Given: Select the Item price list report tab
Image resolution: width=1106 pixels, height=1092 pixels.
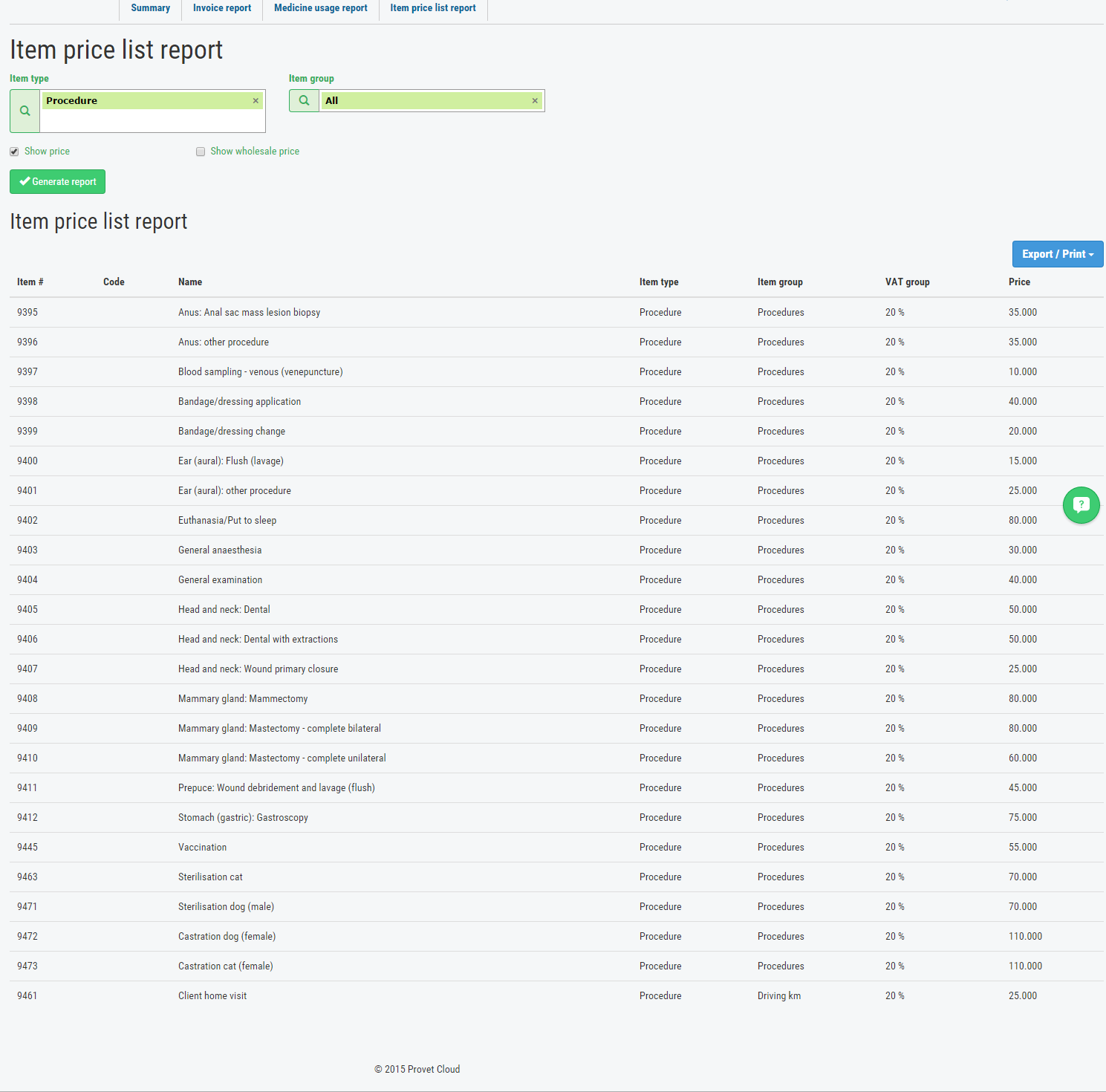Looking at the screenshot, I should click(433, 8).
